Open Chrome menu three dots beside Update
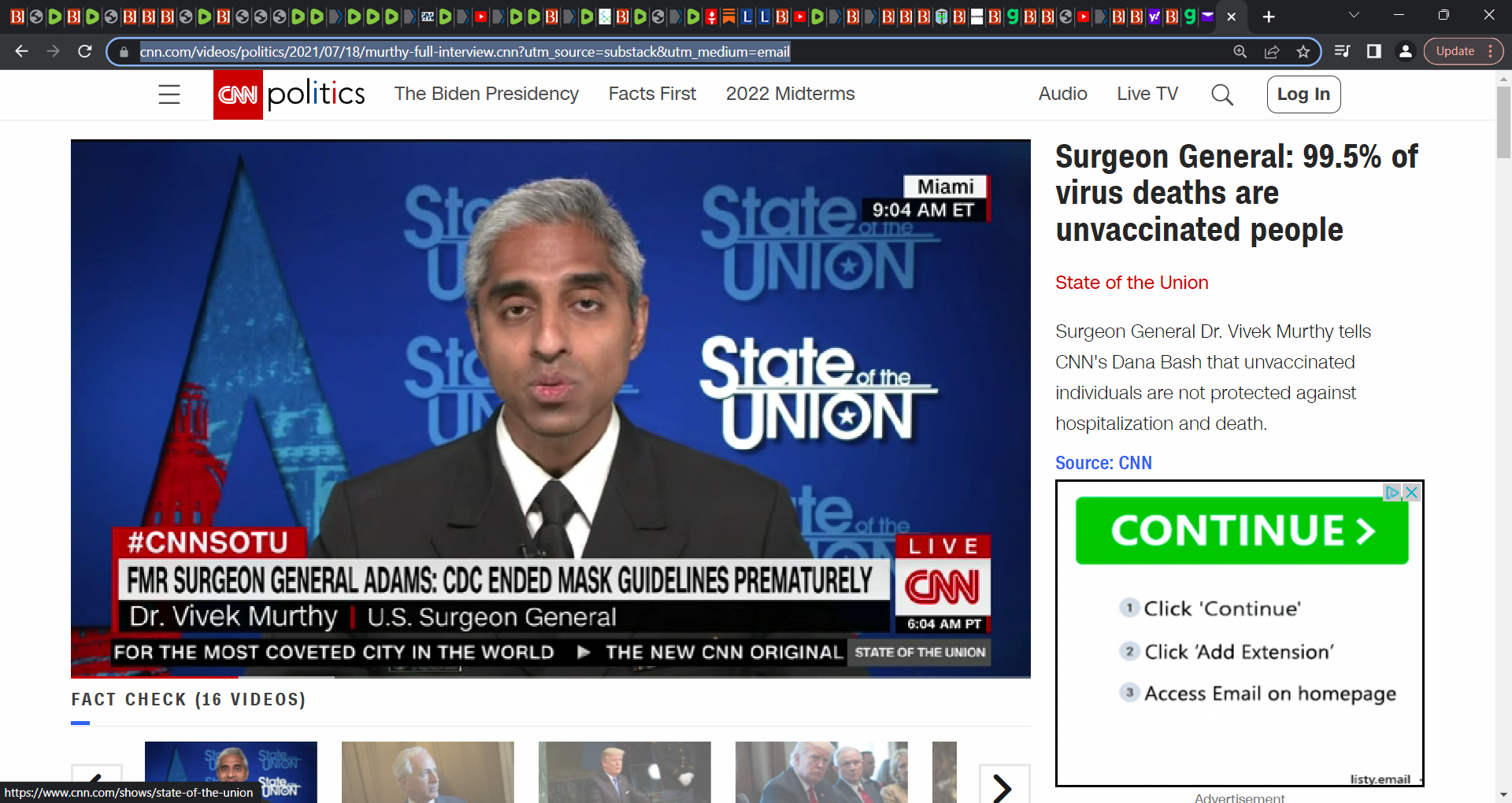The image size is (1512, 803). 1490,51
